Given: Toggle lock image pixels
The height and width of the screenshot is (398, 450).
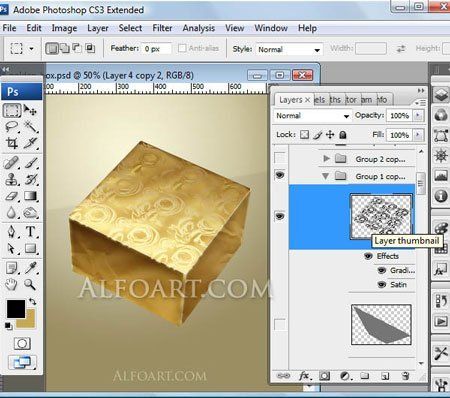Looking at the screenshot, I should tap(318, 135).
